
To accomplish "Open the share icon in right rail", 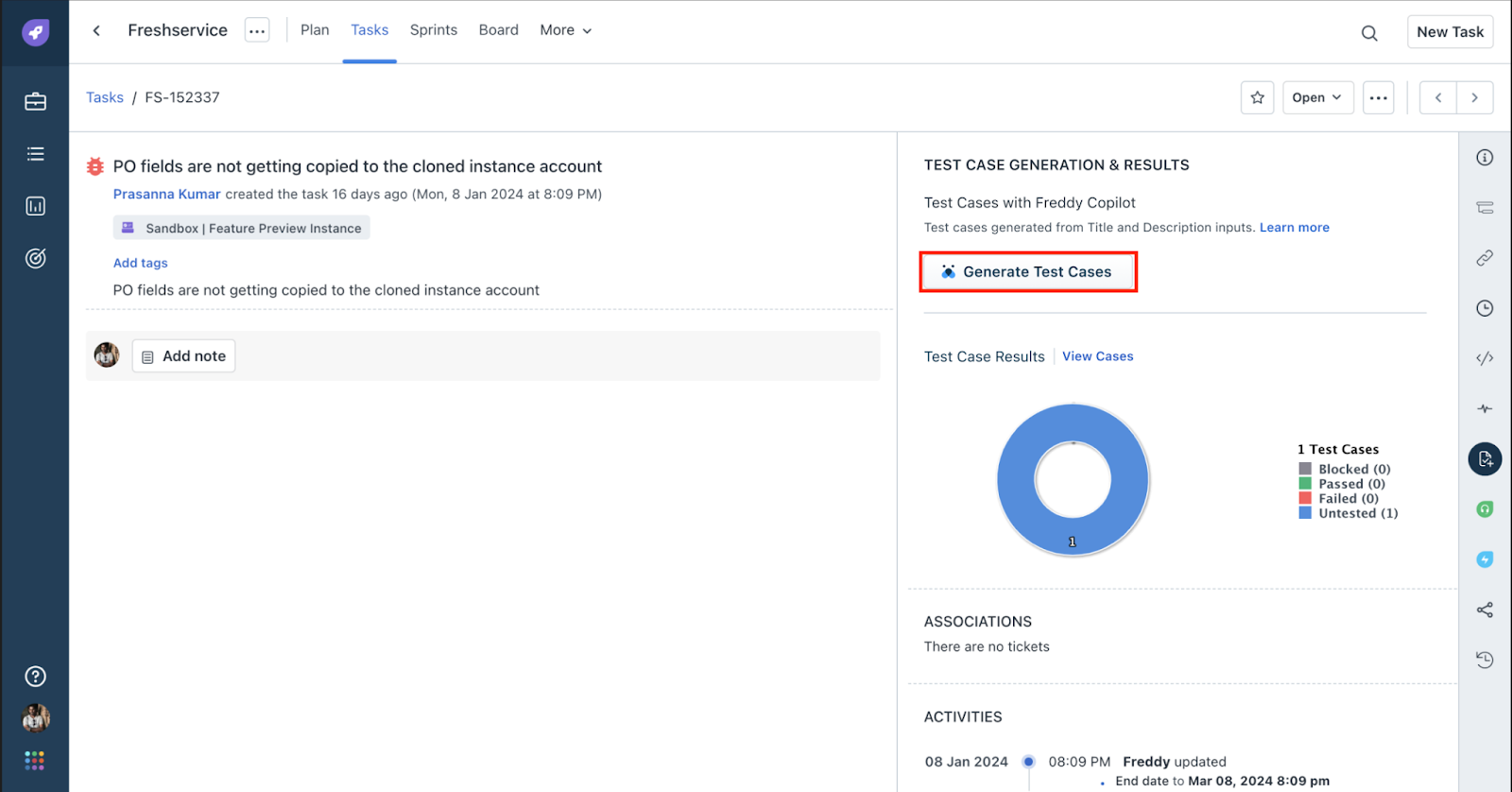I will (1485, 610).
